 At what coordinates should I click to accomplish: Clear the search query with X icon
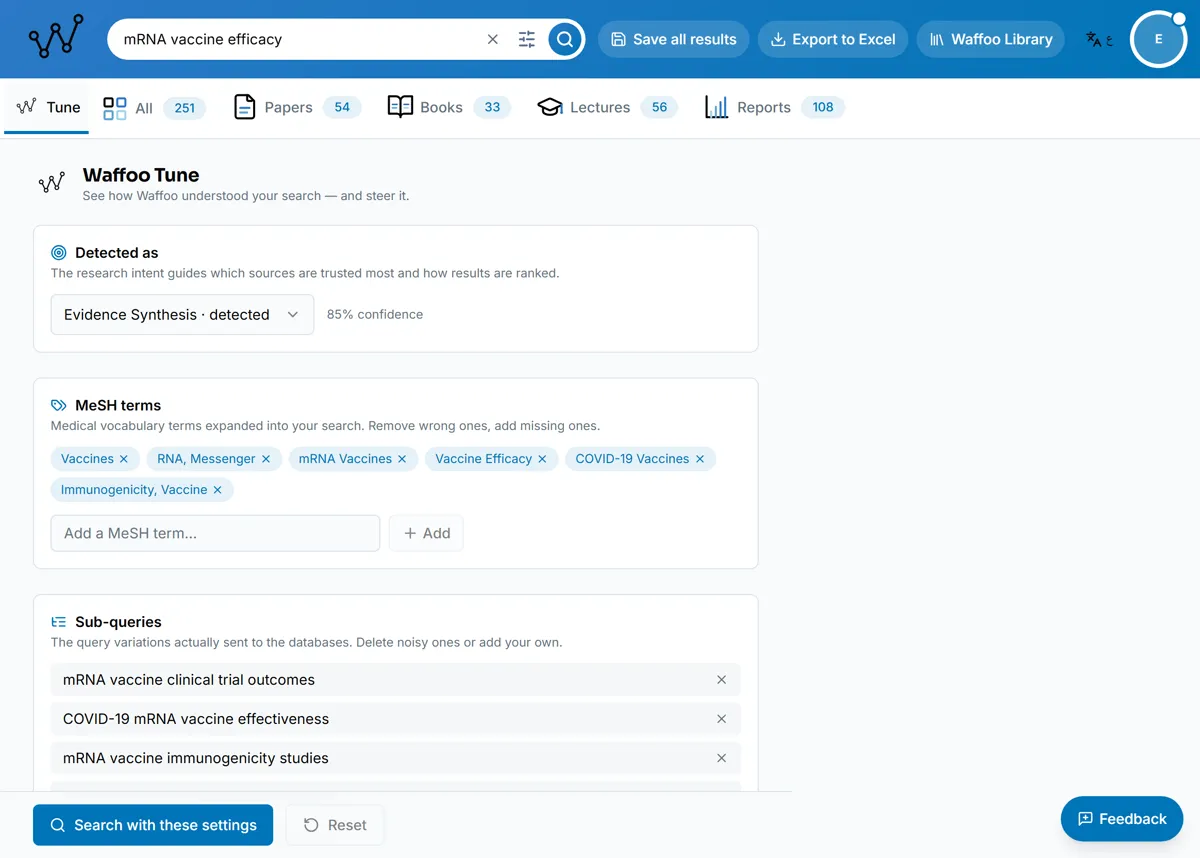(x=492, y=39)
